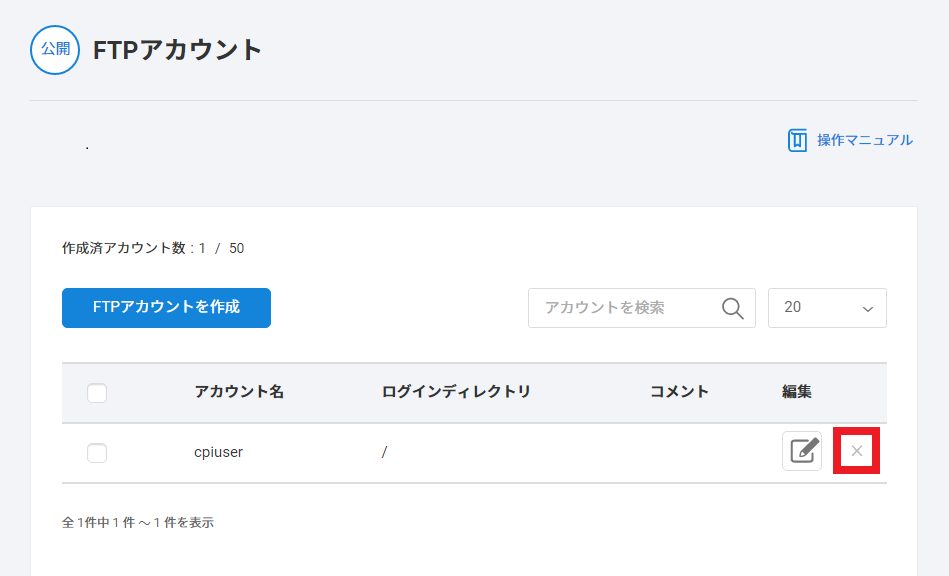Click the FTPアカウント page title

pyautogui.click(x=177, y=50)
